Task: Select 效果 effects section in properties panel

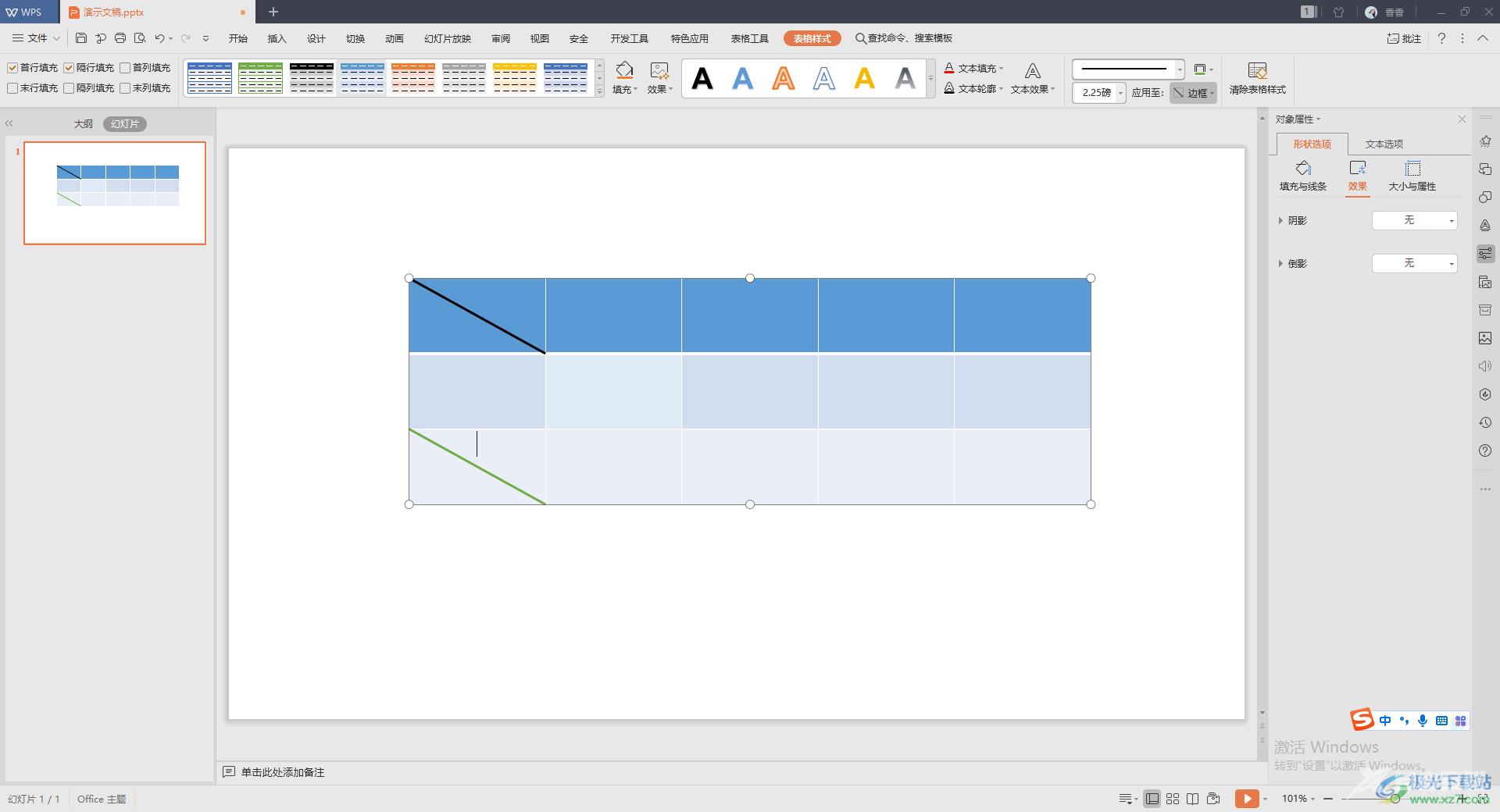Action: coord(1357,176)
